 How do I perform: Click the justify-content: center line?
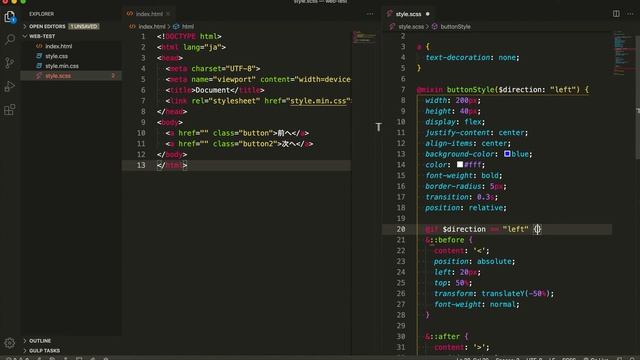click(476, 133)
